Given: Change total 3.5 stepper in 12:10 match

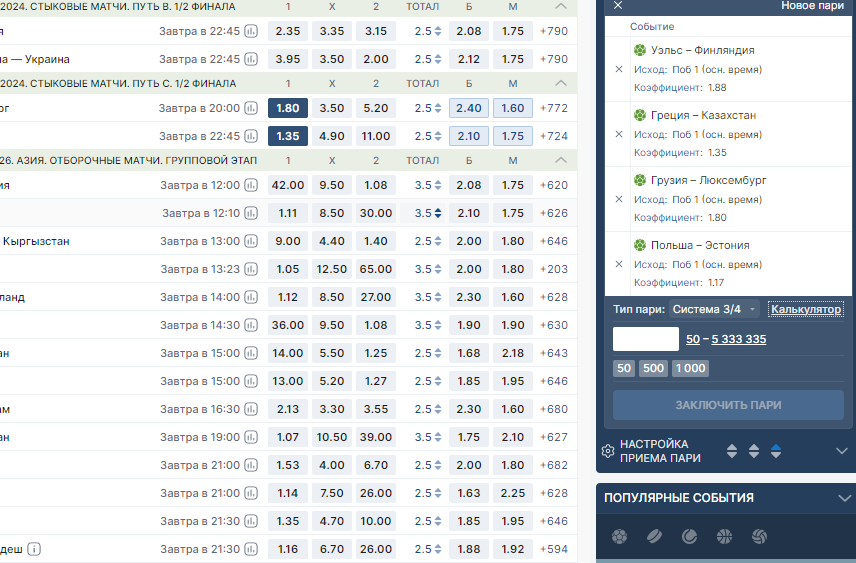Looking at the screenshot, I should pyautogui.click(x=438, y=213).
